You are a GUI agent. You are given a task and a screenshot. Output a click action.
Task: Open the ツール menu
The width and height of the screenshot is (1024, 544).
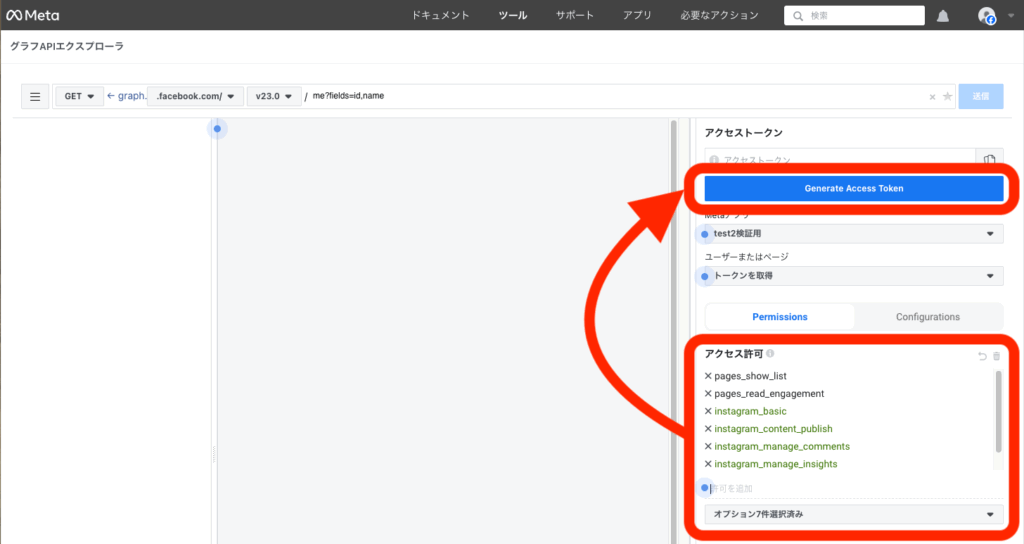tap(513, 16)
